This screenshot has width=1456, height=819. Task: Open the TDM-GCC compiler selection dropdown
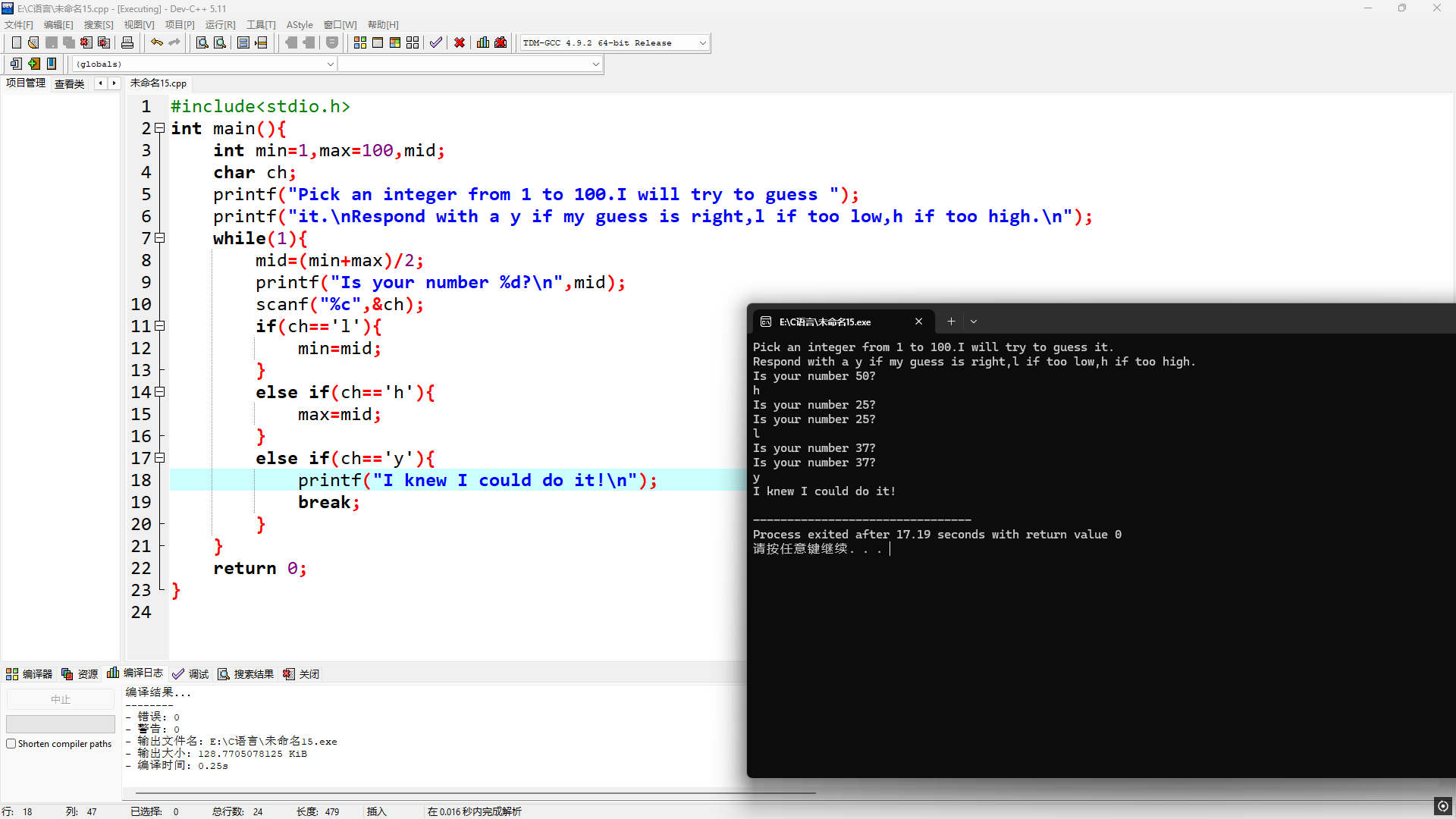click(702, 43)
